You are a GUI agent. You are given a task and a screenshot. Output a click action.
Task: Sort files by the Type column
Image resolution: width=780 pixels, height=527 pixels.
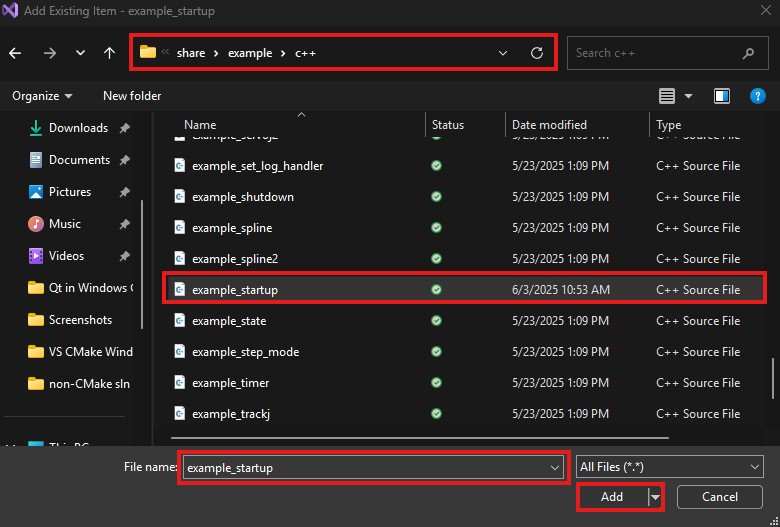pos(669,125)
